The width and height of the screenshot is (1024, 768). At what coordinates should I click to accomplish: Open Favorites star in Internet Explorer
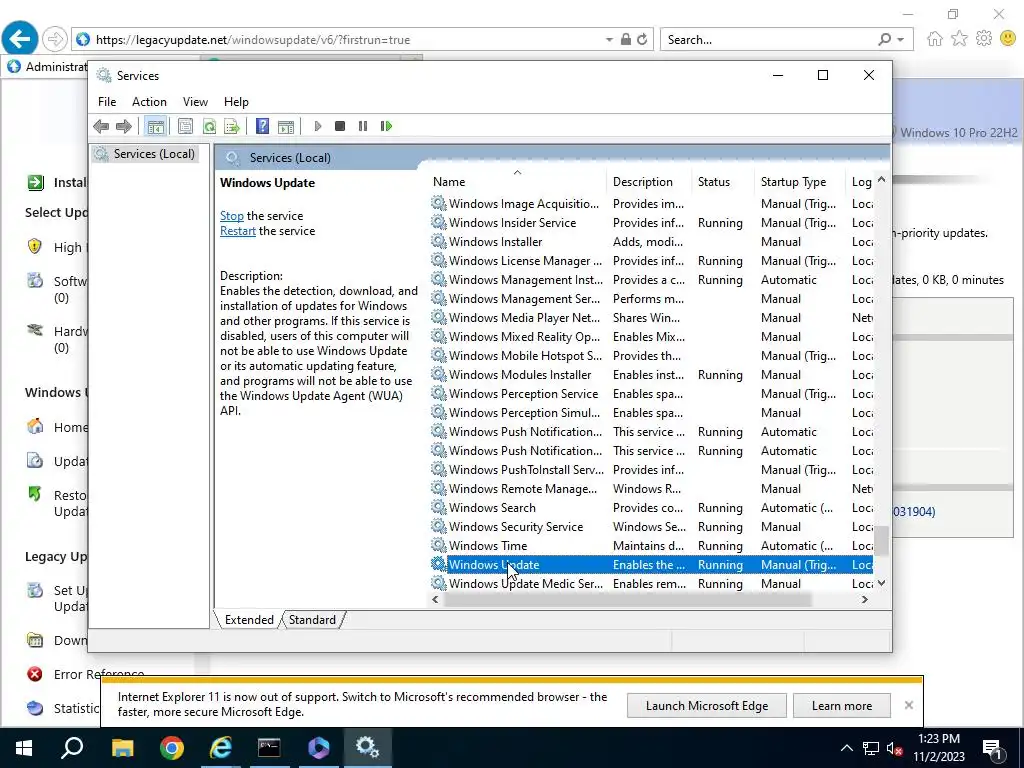click(959, 39)
